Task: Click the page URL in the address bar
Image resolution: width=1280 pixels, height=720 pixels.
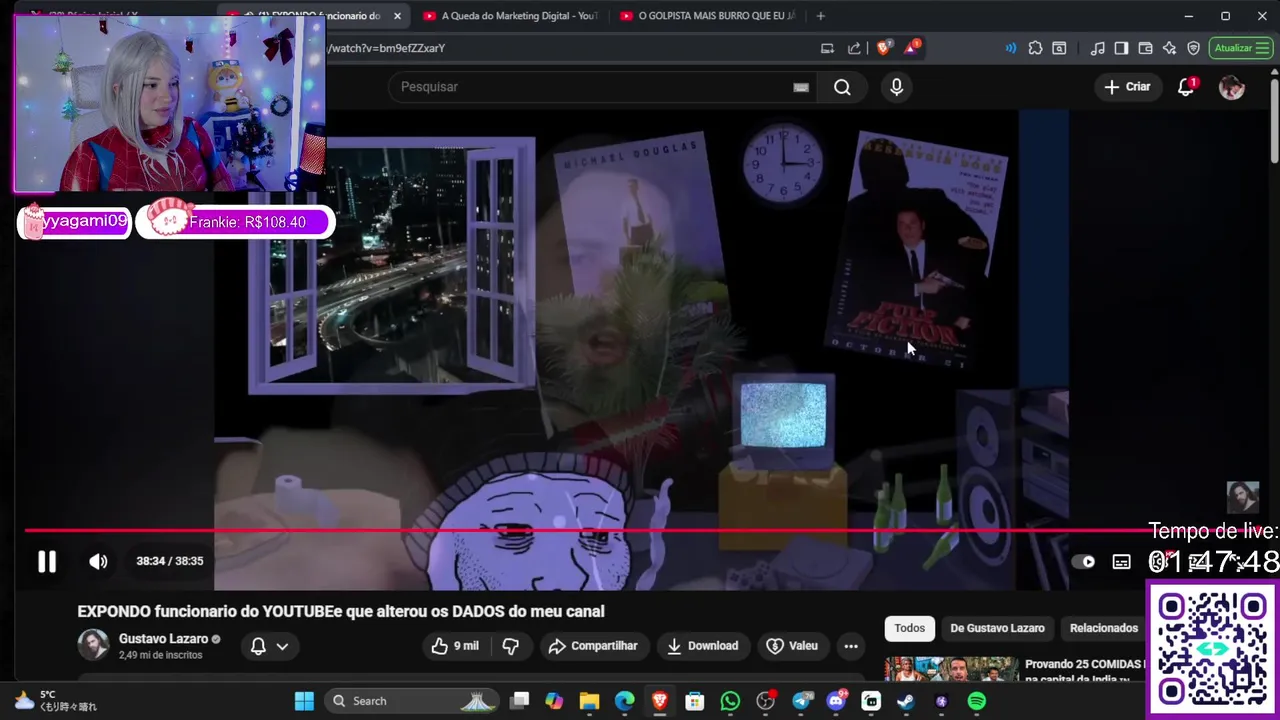Action: pyautogui.click(x=386, y=48)
